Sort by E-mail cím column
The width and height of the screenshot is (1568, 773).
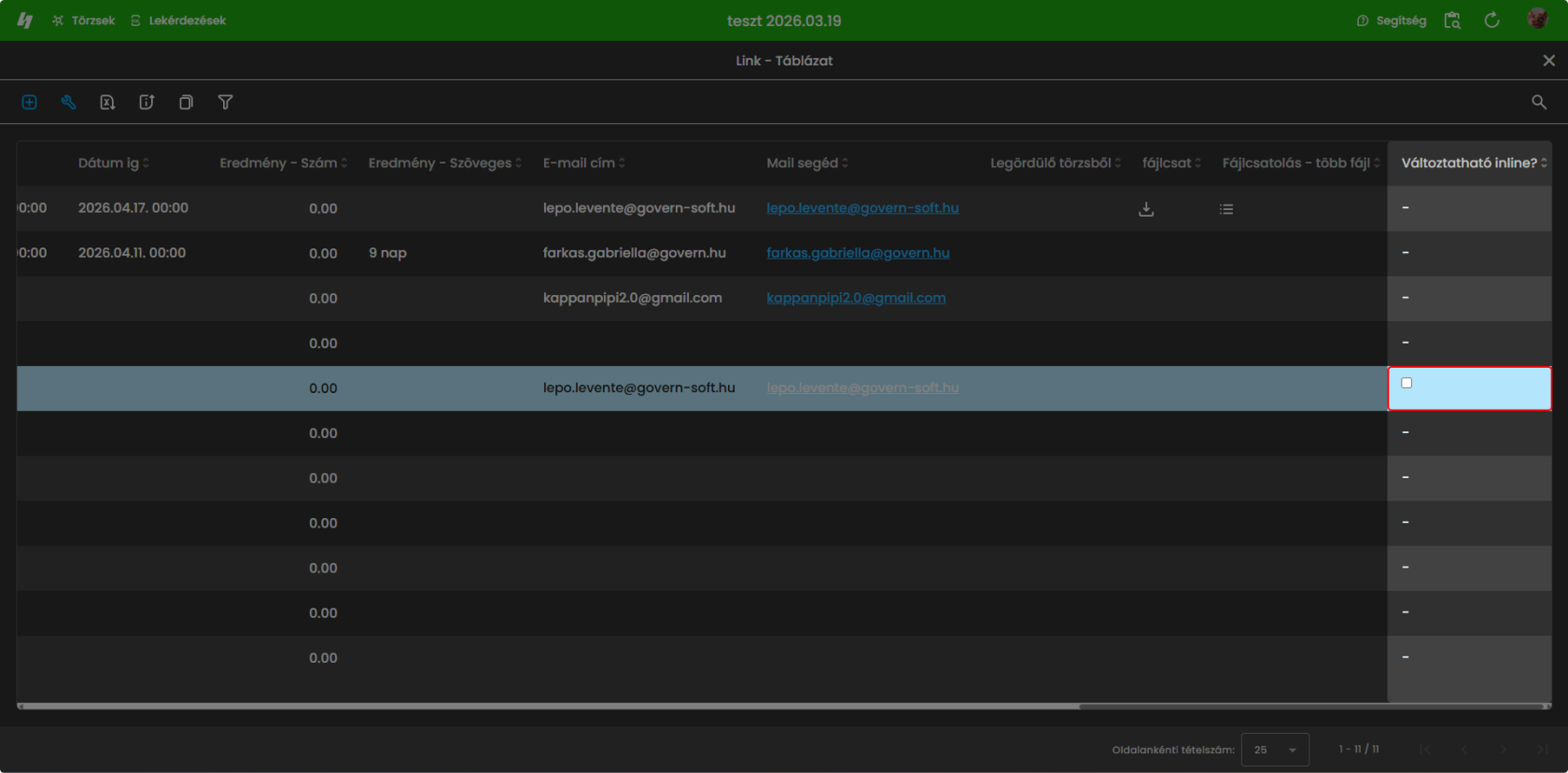click(584, 162)
